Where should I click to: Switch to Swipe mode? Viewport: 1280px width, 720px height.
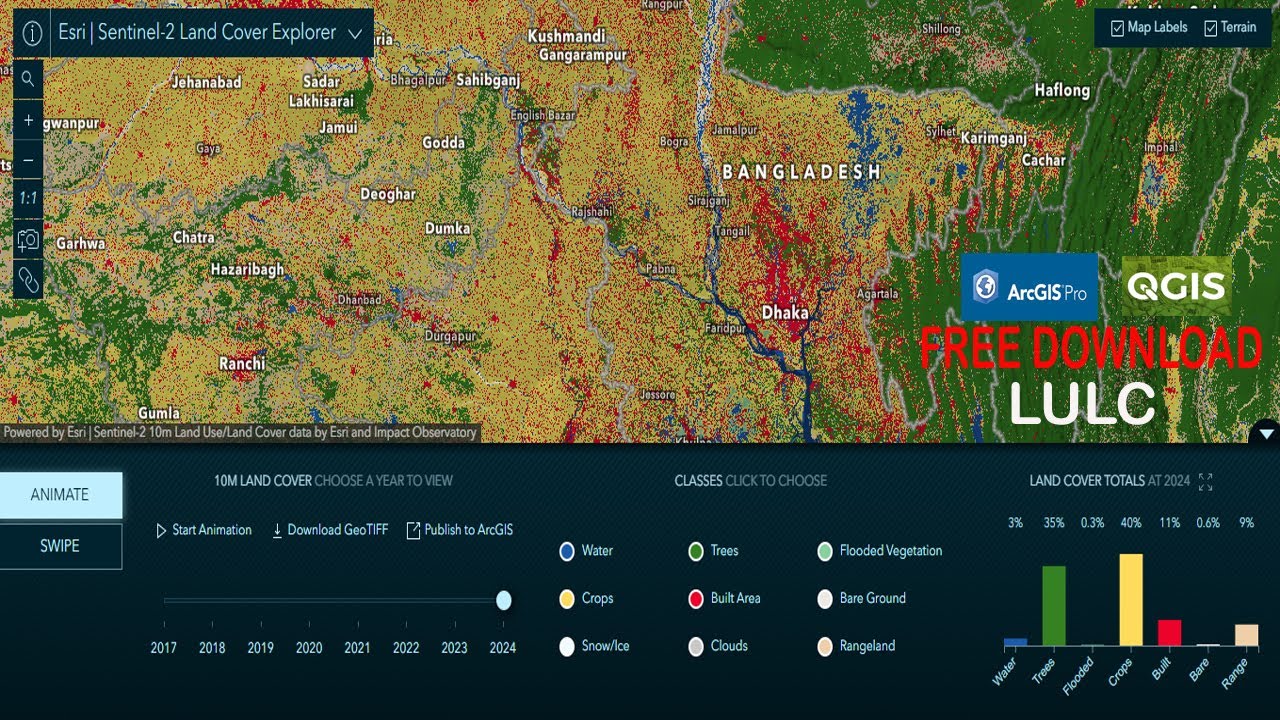(60, 546)
